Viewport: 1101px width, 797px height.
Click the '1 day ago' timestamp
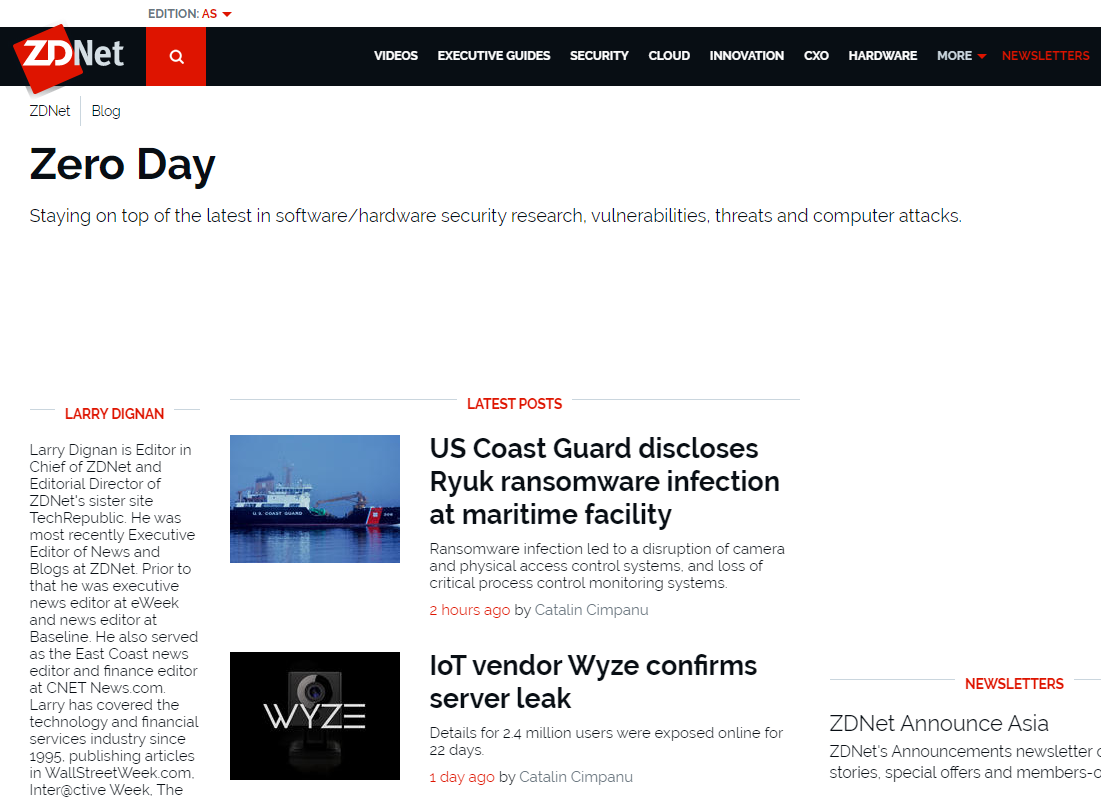pos(462,777)
